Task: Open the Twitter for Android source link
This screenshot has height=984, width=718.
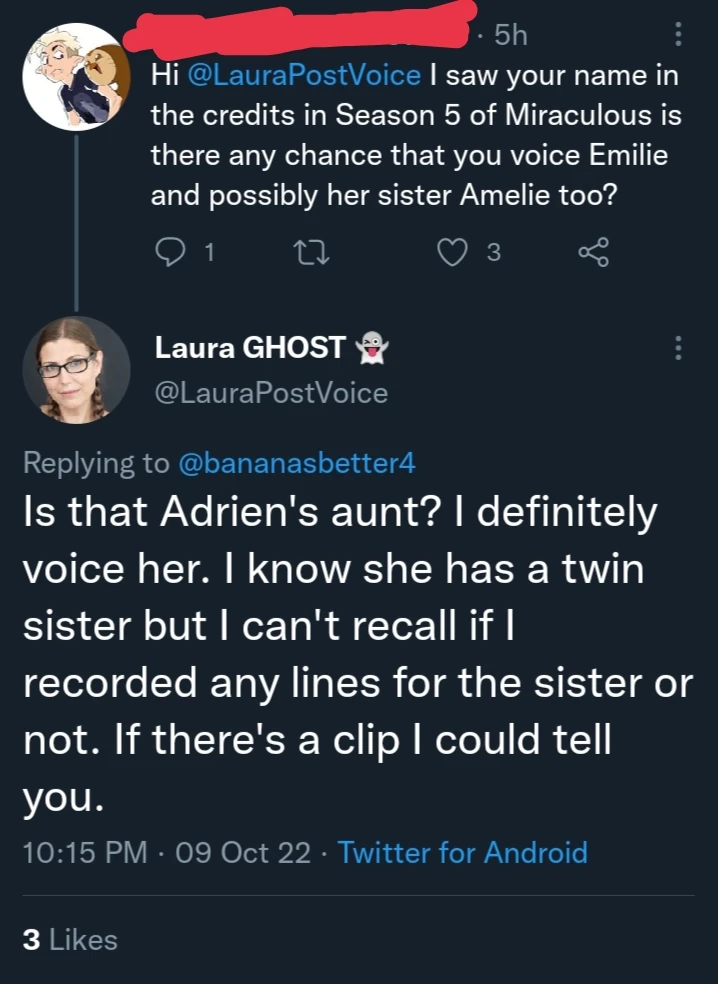Action: (463, 853)
